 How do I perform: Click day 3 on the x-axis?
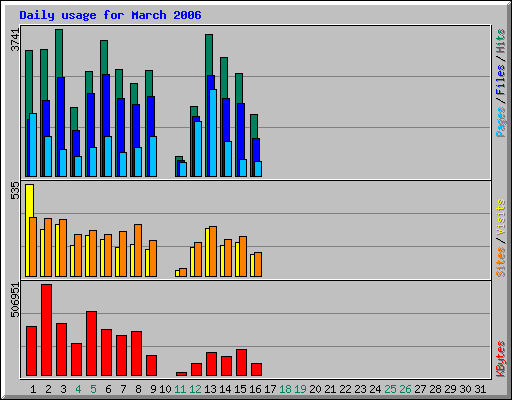[63, 389]
